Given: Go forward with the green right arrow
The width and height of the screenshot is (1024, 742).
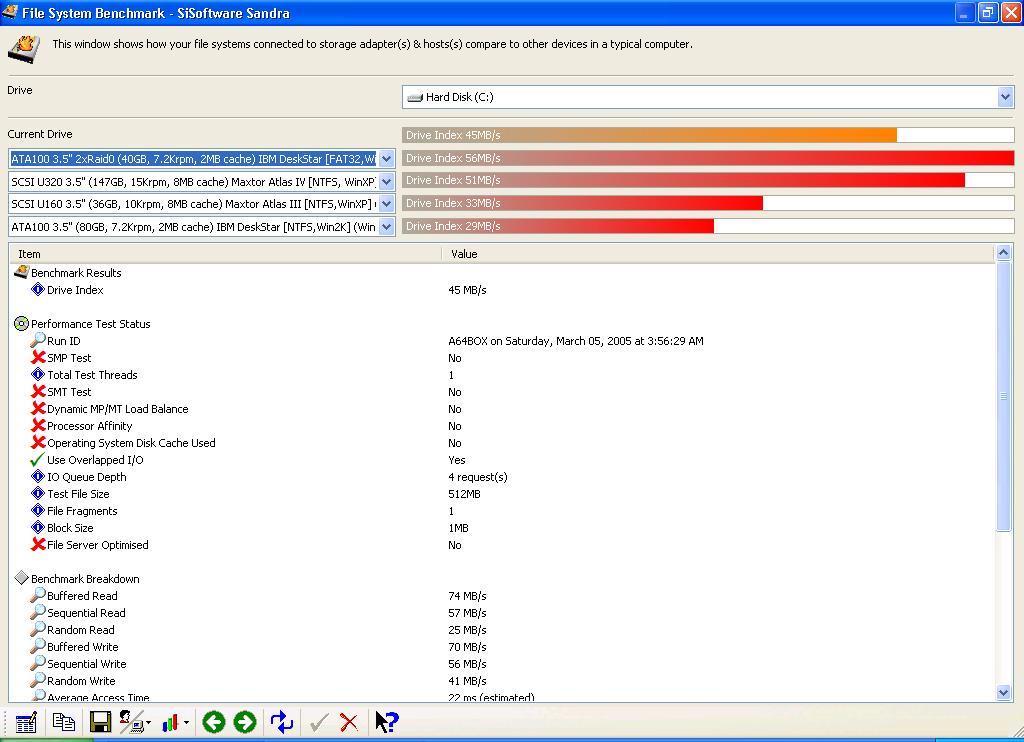Looking at the screenshot, I should (x=245, y=722).
